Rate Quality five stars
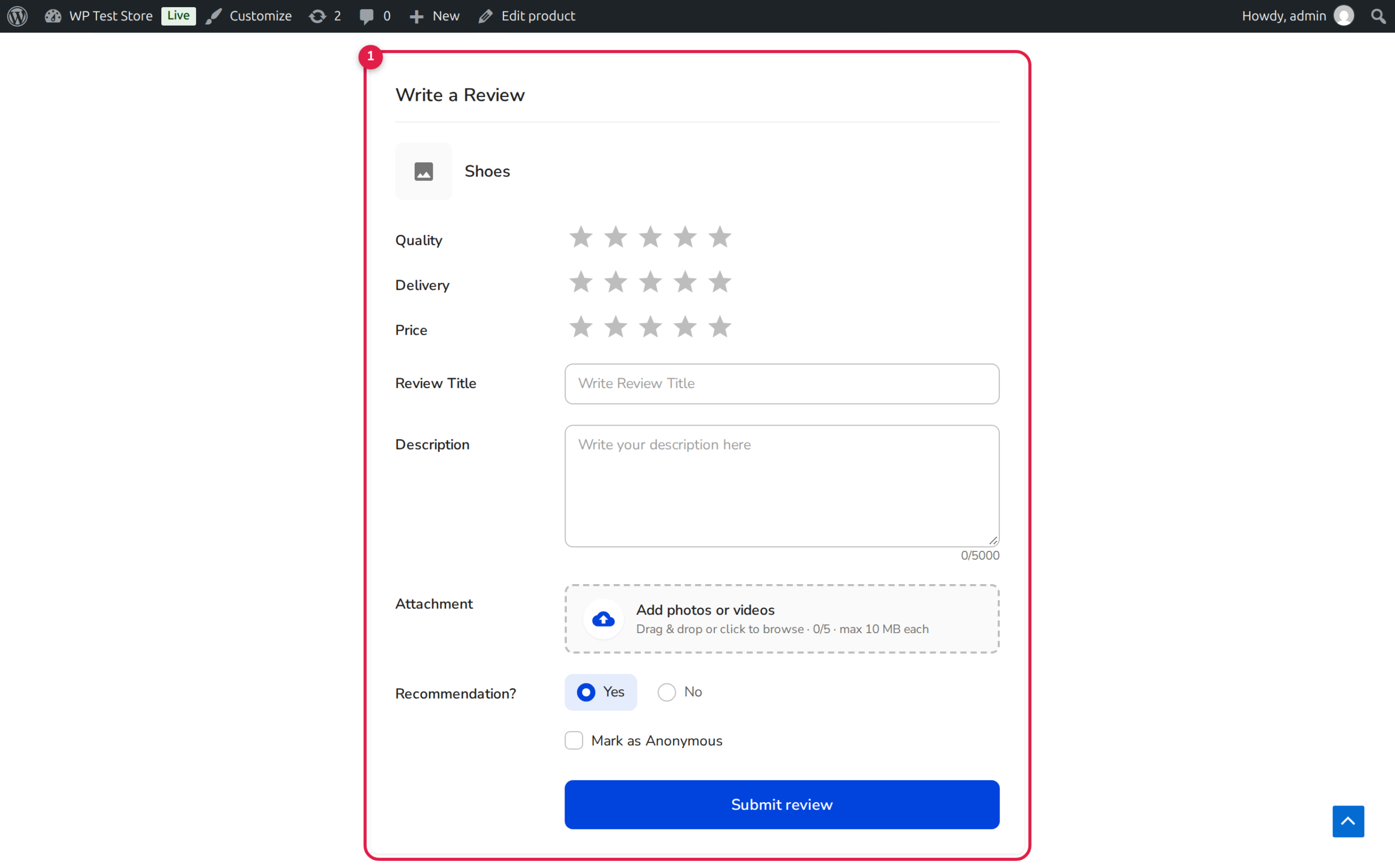The height and width of the screenshot is (868, 1395). pyautogui.click(x=720, y=237)
